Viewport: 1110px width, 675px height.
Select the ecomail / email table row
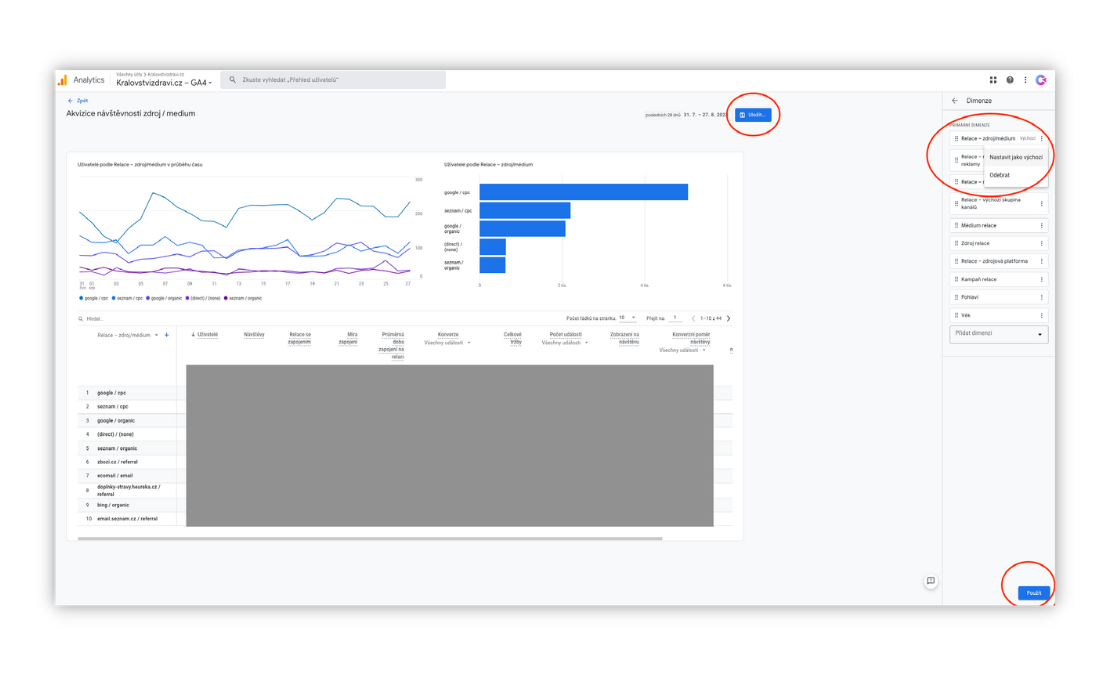click(115, 475)
